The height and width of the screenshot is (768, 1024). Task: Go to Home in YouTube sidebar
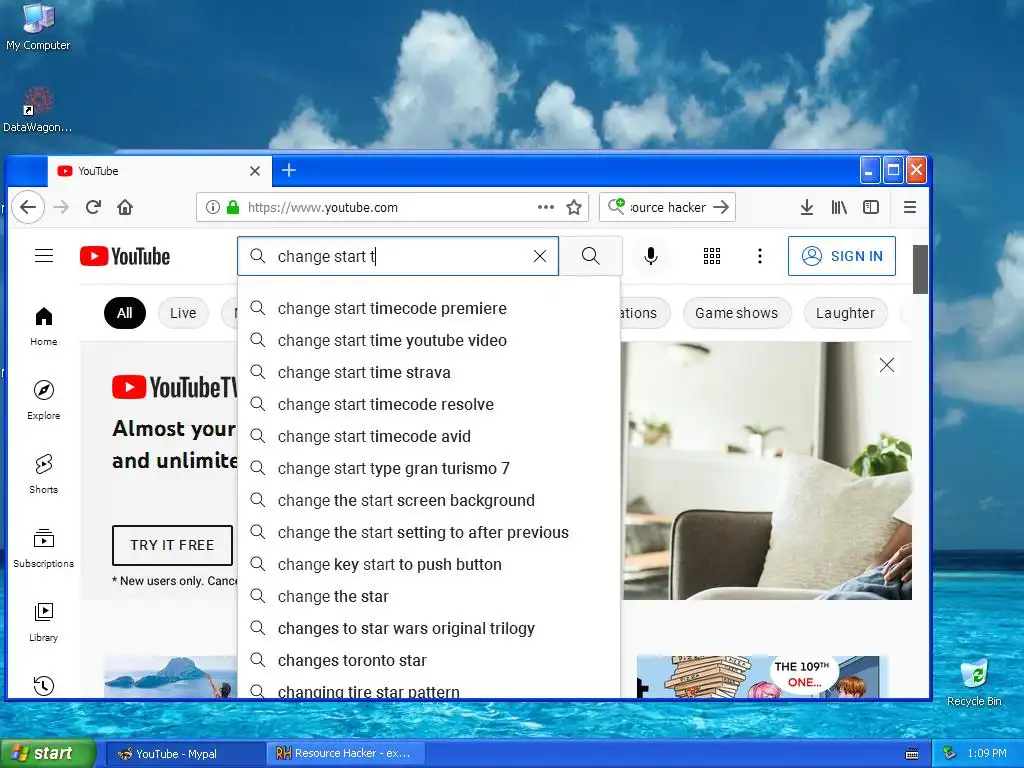click(x=44, y=326)
